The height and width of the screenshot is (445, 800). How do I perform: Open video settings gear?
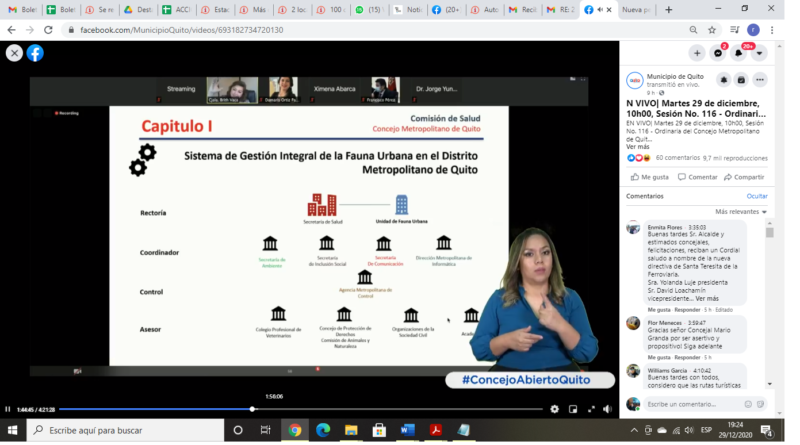pyautogui.click(x=555, y=409)
